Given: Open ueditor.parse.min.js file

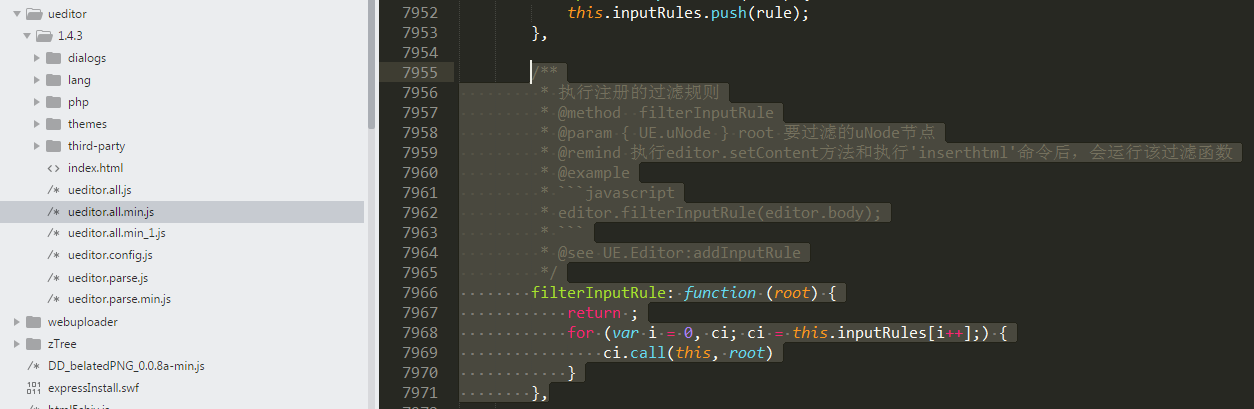Looking at the screenshot, I should pos(119,299).
